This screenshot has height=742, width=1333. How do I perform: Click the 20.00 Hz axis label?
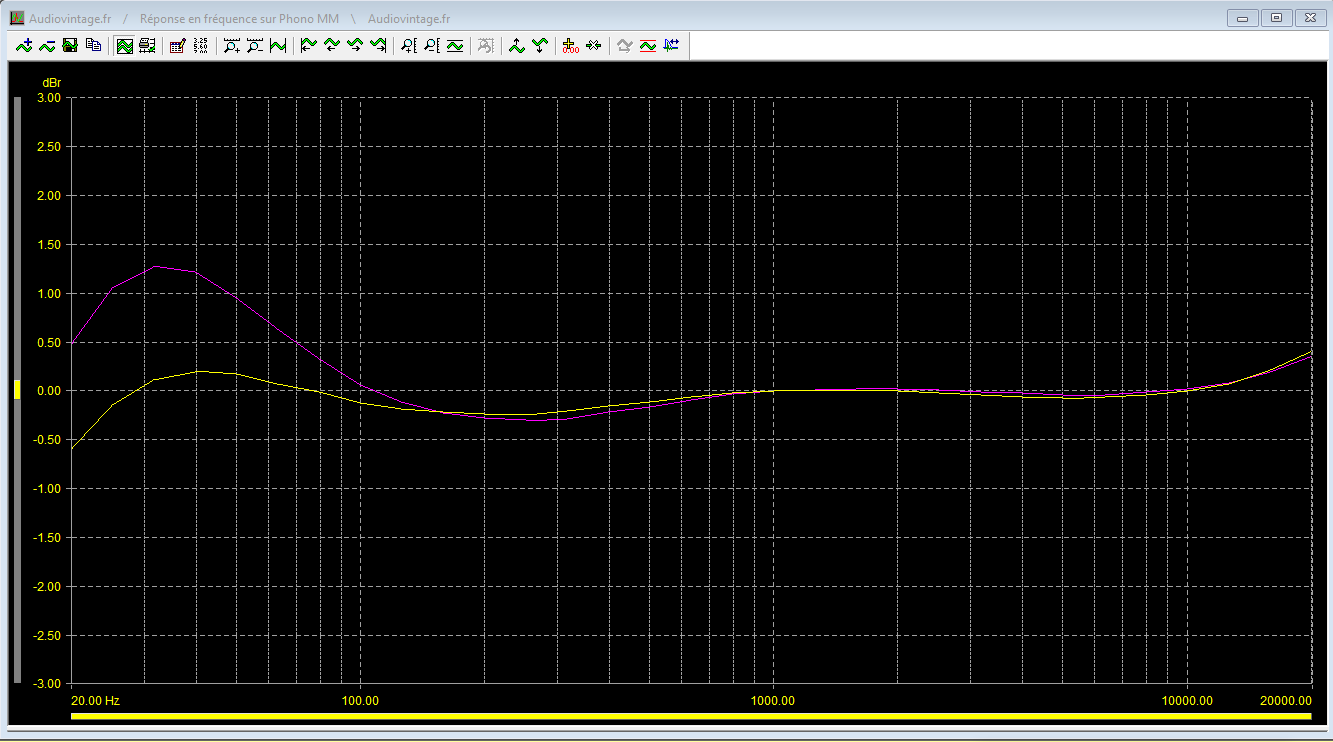coord(96,701)
